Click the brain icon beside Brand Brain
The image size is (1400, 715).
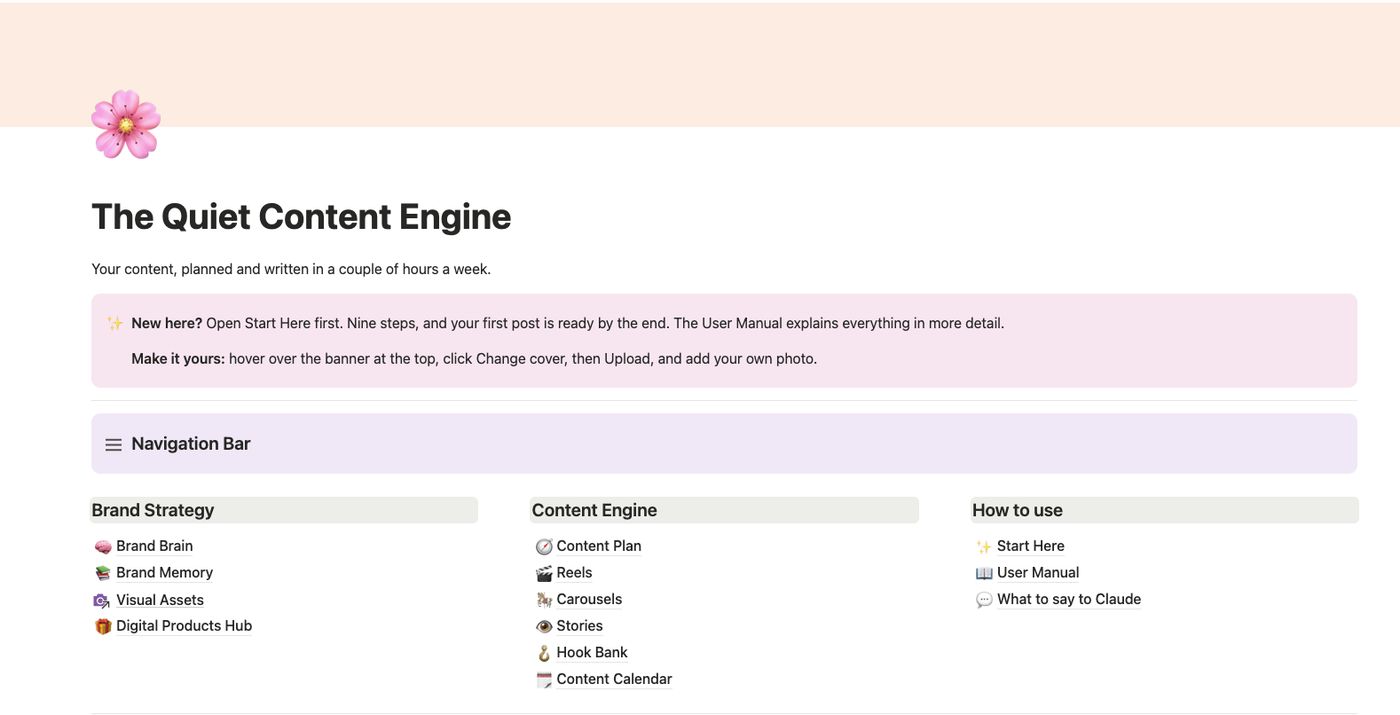(103, 547)
